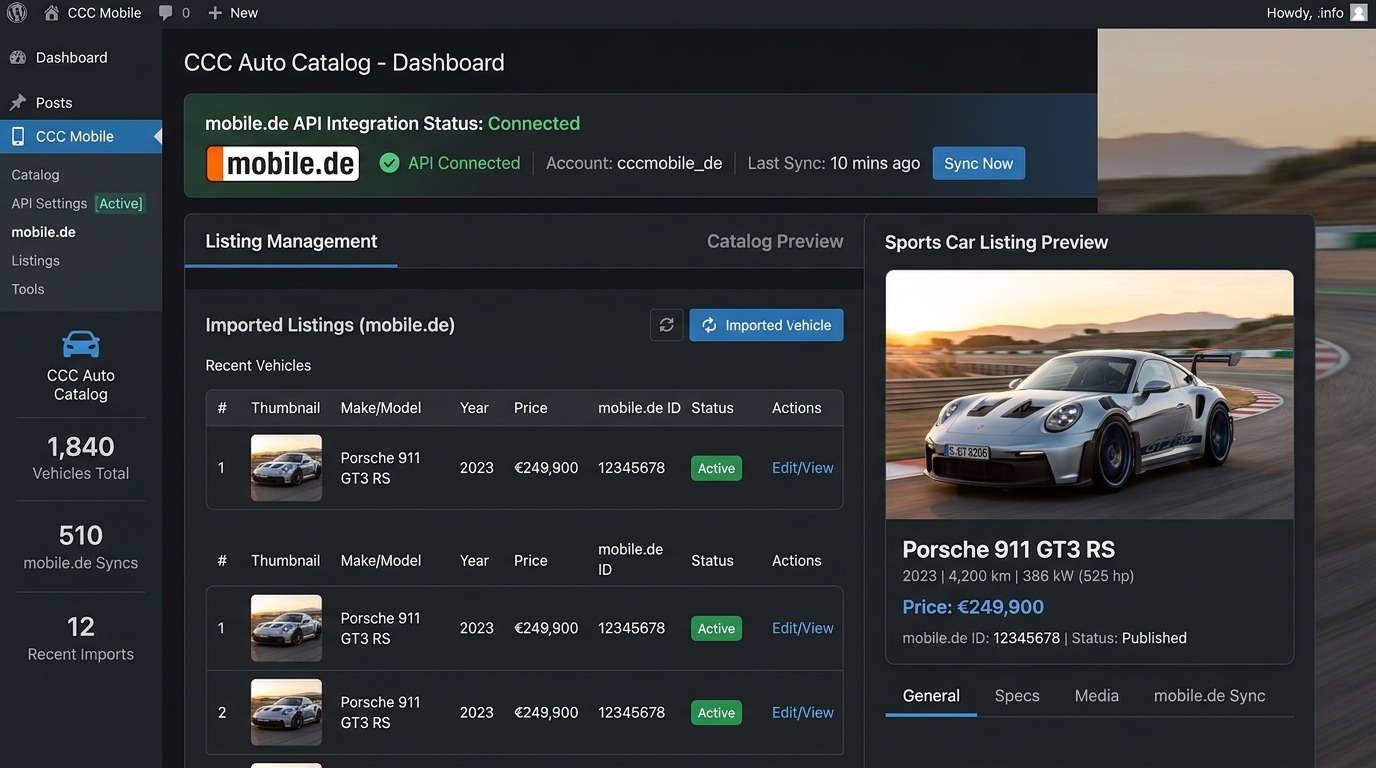Select the Media tab
1376x768 pixels.
(1096, 696)
